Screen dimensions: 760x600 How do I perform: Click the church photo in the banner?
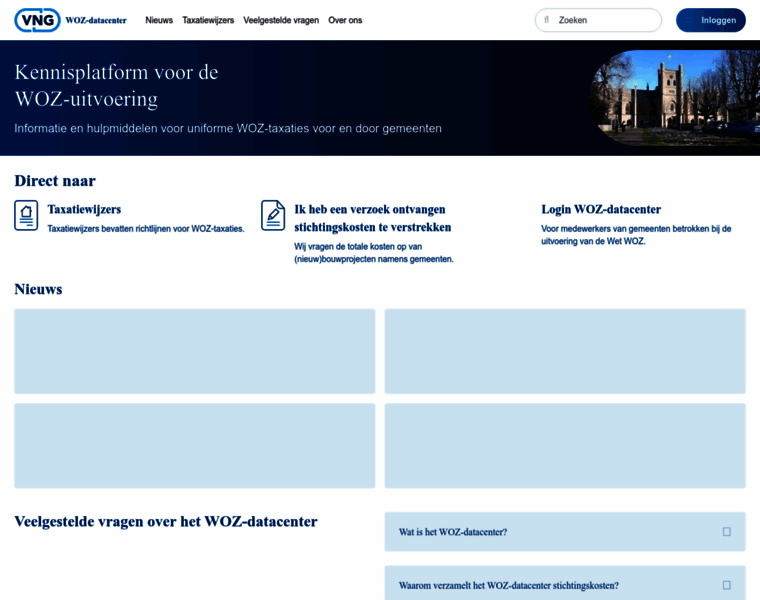pos(673,98)
